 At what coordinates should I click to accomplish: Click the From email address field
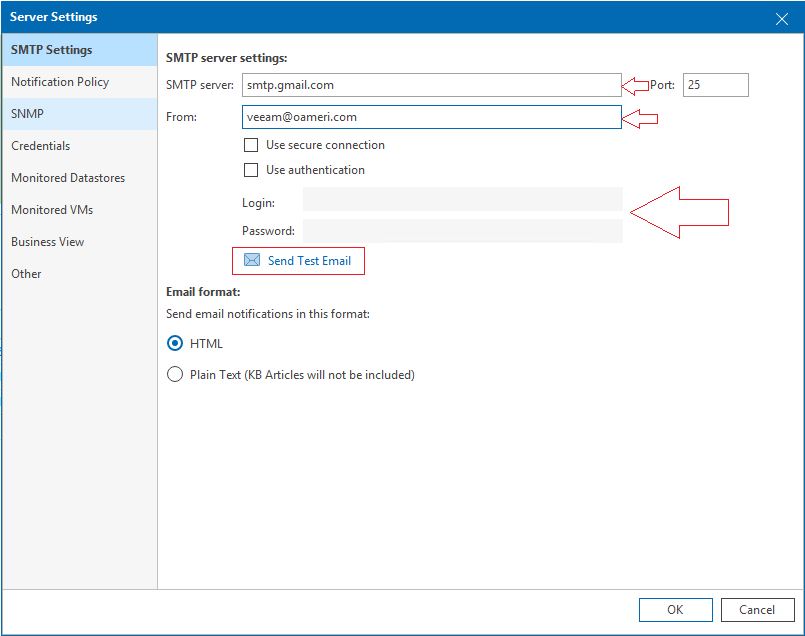coord(431,117)
